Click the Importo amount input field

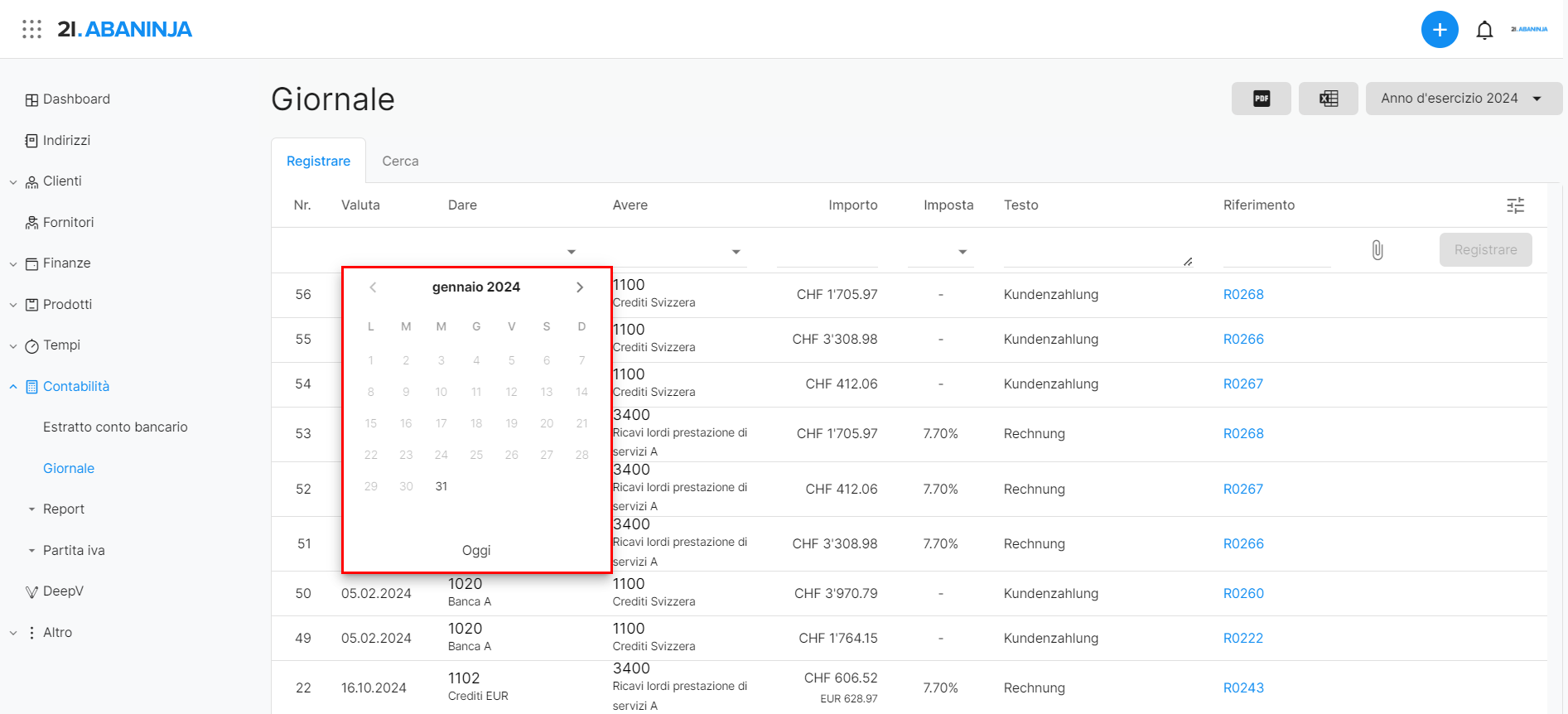point(827,251)
